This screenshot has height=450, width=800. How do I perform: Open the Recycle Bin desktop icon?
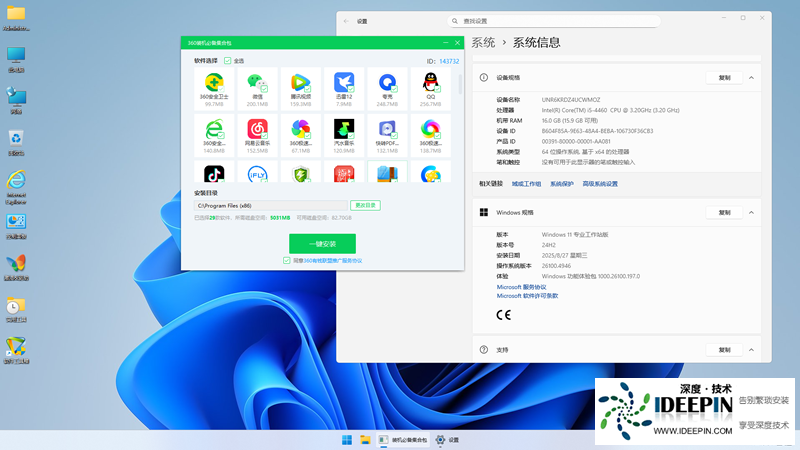coord(16,142)
